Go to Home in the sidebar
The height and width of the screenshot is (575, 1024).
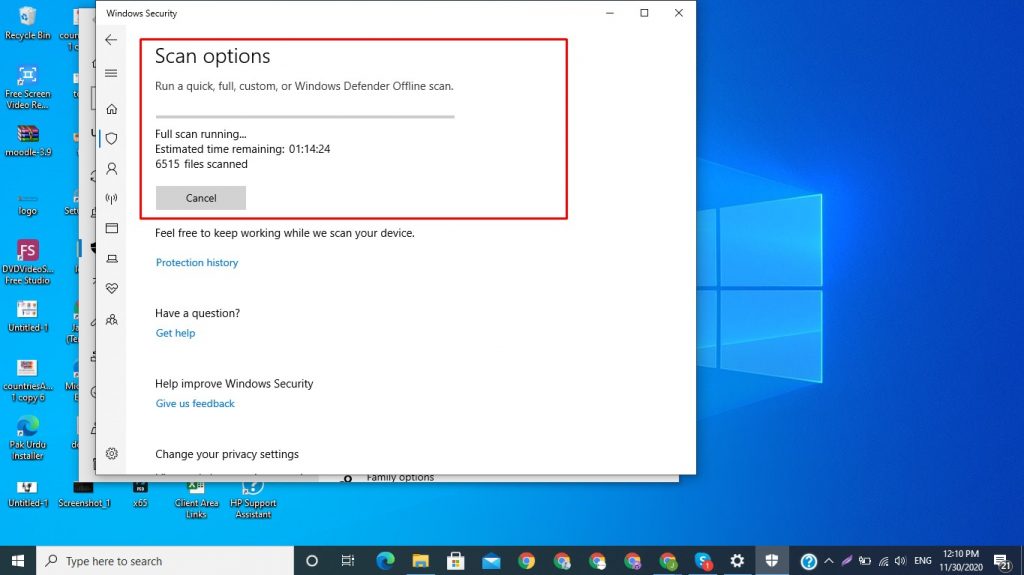pyautogui.click(x=111, y=109)
